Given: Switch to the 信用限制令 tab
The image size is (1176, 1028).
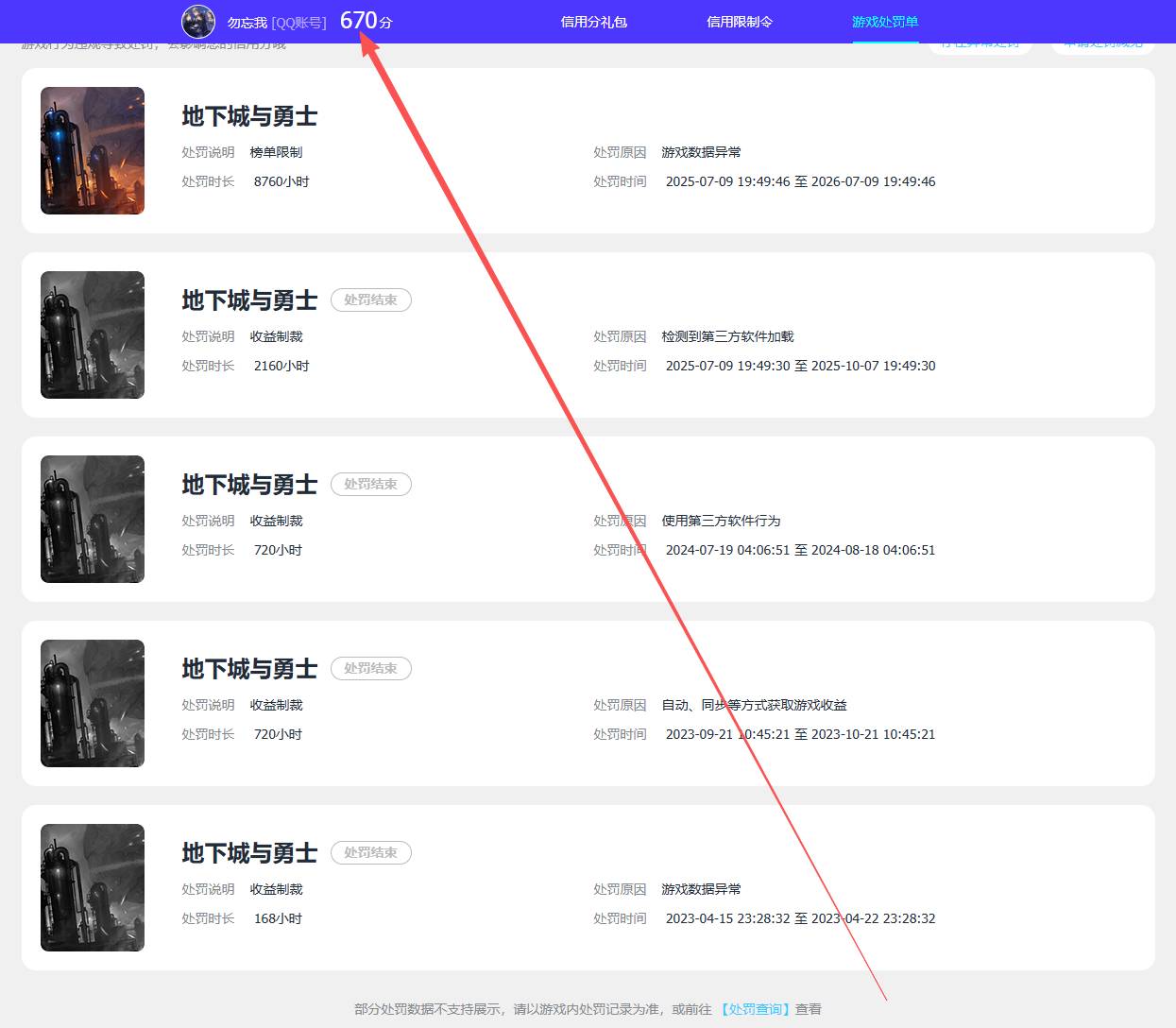Looking at the screenshot, I should point(740,22).
